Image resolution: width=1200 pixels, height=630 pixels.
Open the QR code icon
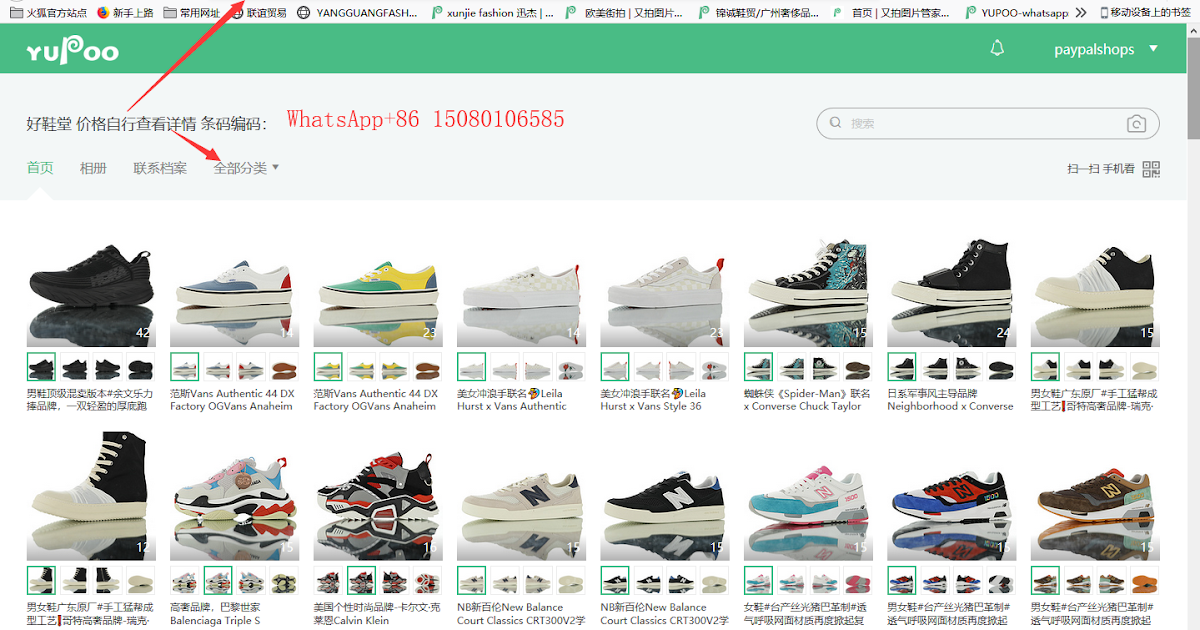pyautogui.click(x=1151, y=168)
